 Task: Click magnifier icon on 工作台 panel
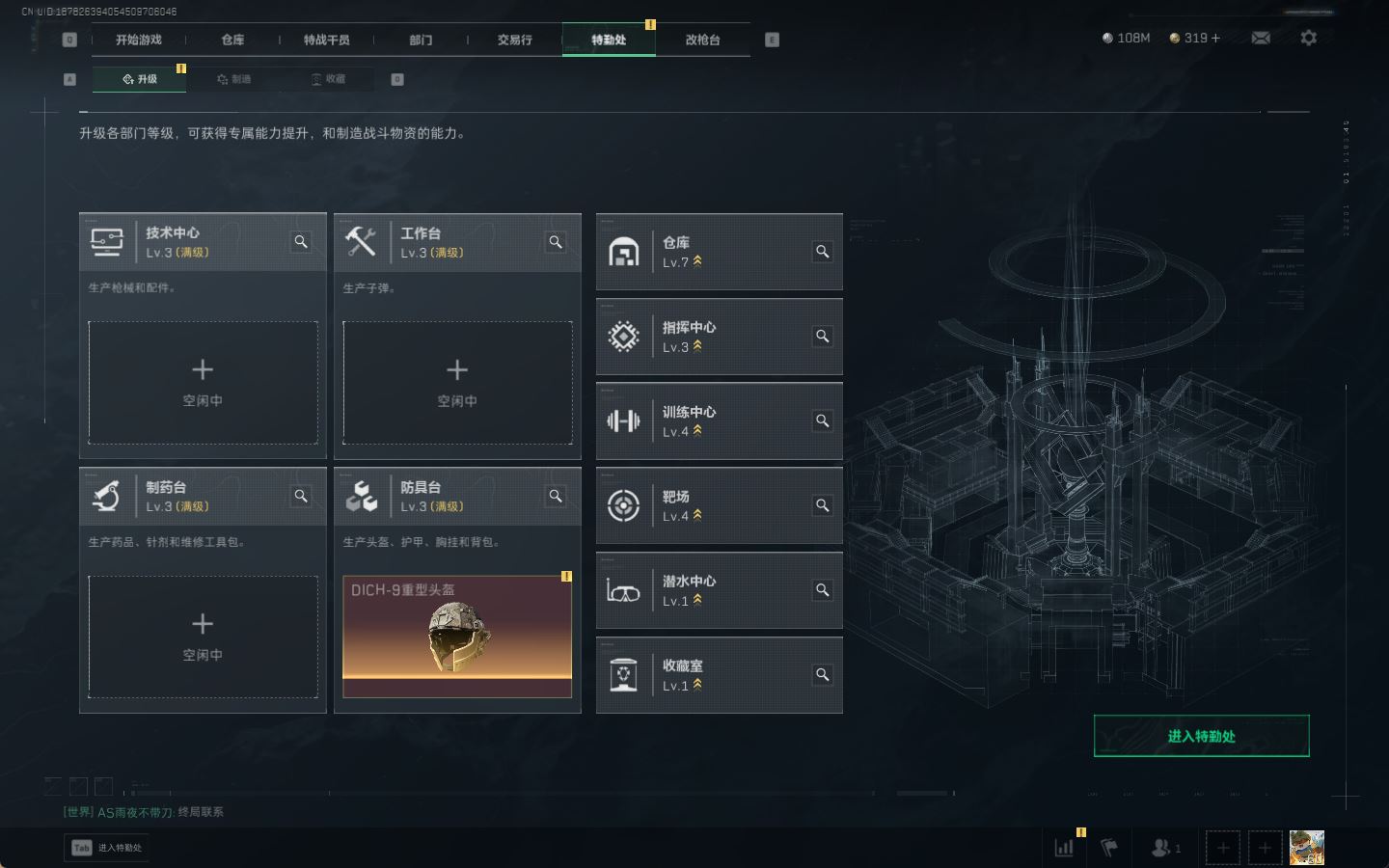[x=556, y=242]
